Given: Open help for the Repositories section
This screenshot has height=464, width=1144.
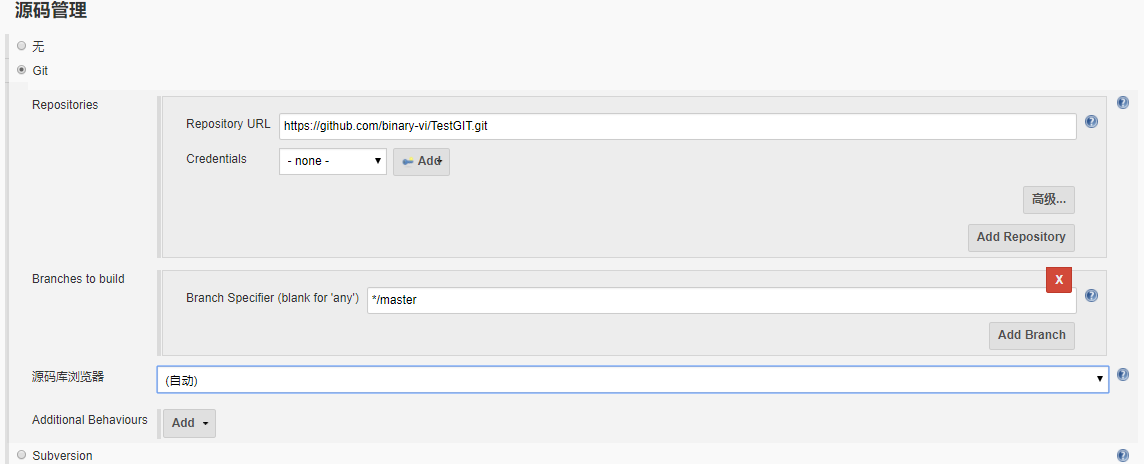Looking at the screenshot, I should 1122,103.
